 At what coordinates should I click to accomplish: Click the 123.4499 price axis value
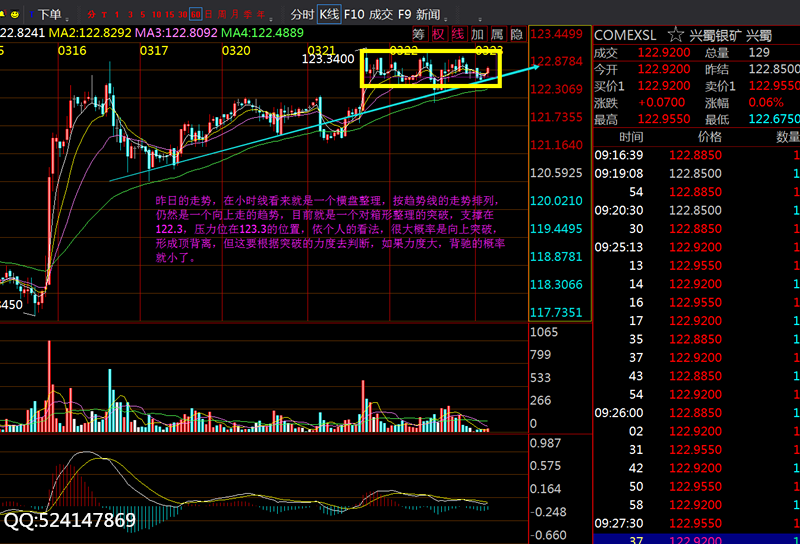(x=557, y=34)
